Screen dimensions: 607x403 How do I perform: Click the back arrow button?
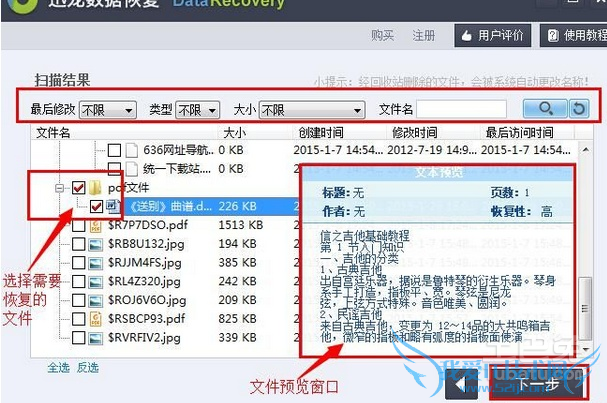[461, 384]
